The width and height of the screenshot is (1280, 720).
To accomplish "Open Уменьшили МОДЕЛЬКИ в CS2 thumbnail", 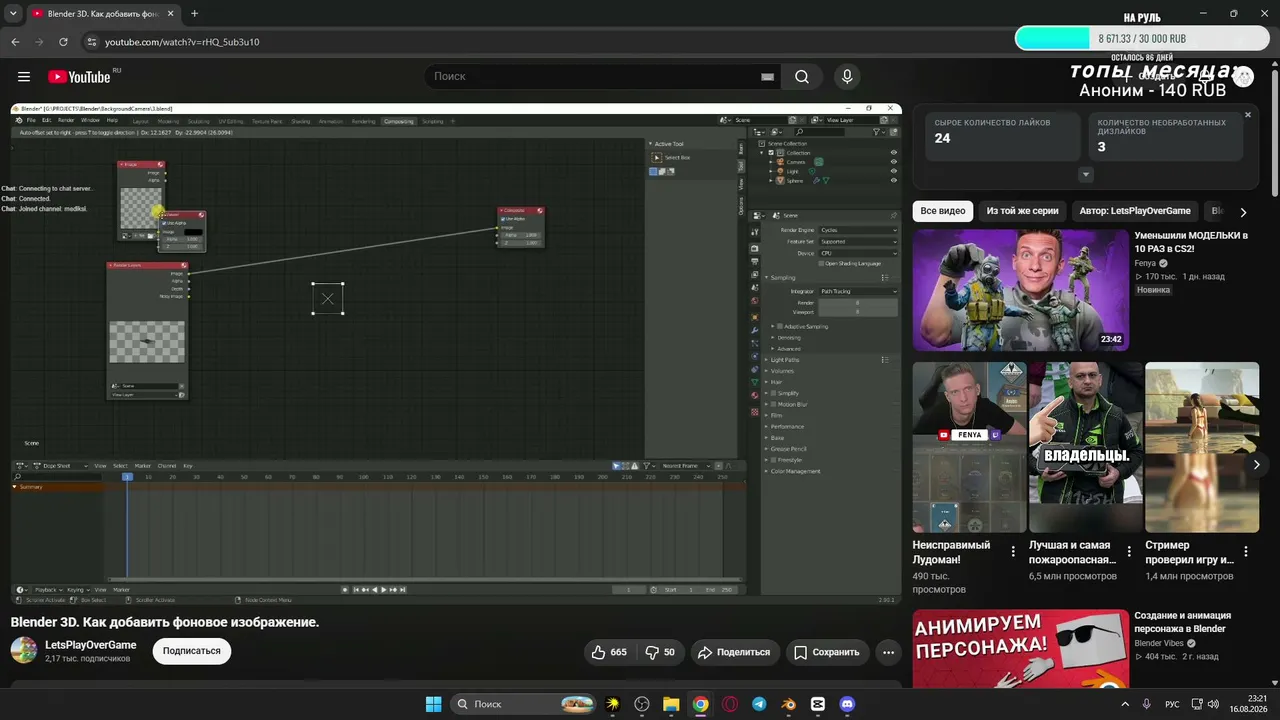I will click(x=1020, y=290).
